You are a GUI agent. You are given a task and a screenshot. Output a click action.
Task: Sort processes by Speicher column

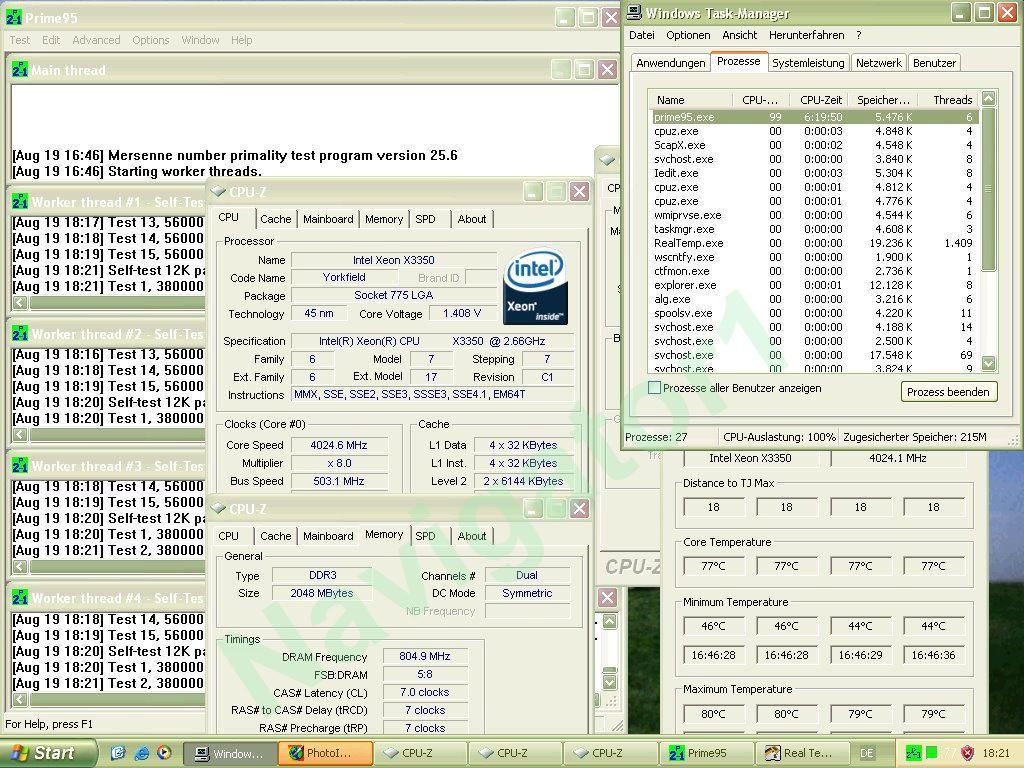[x=882, y=100]
